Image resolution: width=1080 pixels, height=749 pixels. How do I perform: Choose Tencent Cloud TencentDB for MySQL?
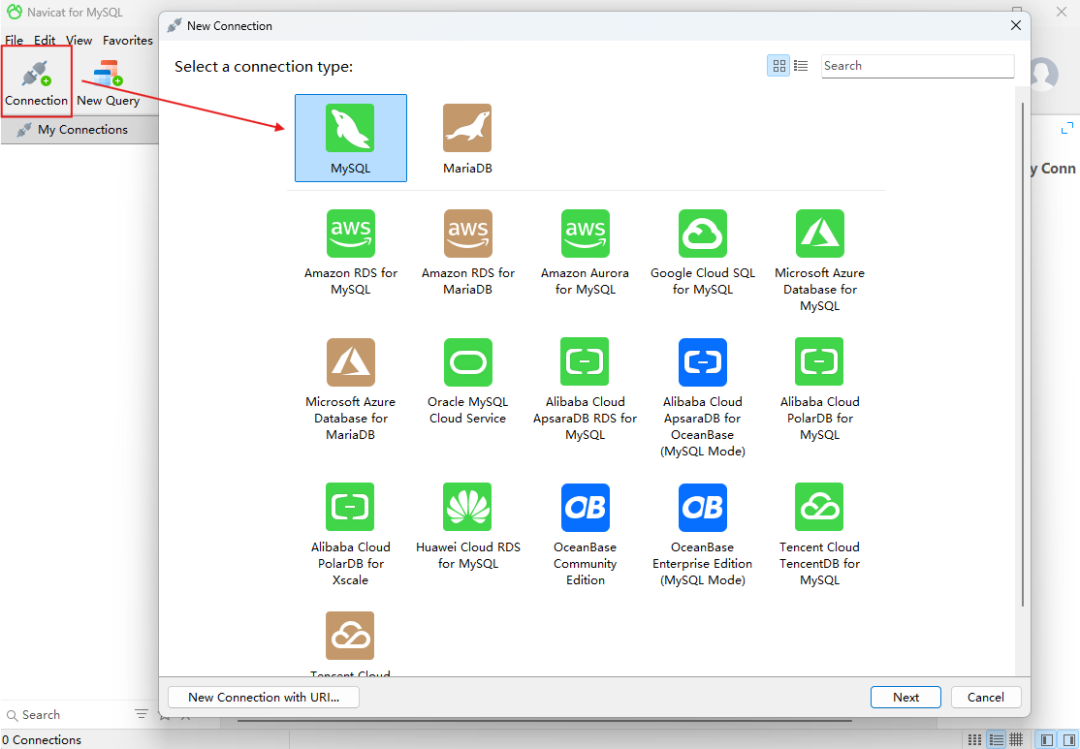pyautogui.click(x=820, y=535)
